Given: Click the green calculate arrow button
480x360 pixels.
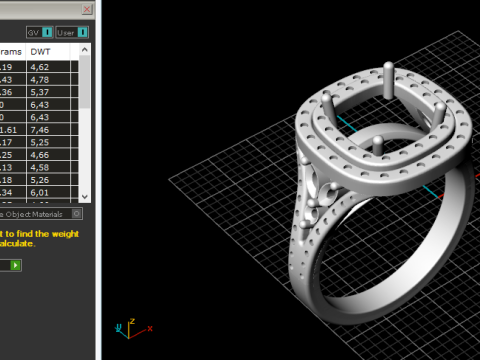Looking at the screenshot, I should (x=15, y=265).
